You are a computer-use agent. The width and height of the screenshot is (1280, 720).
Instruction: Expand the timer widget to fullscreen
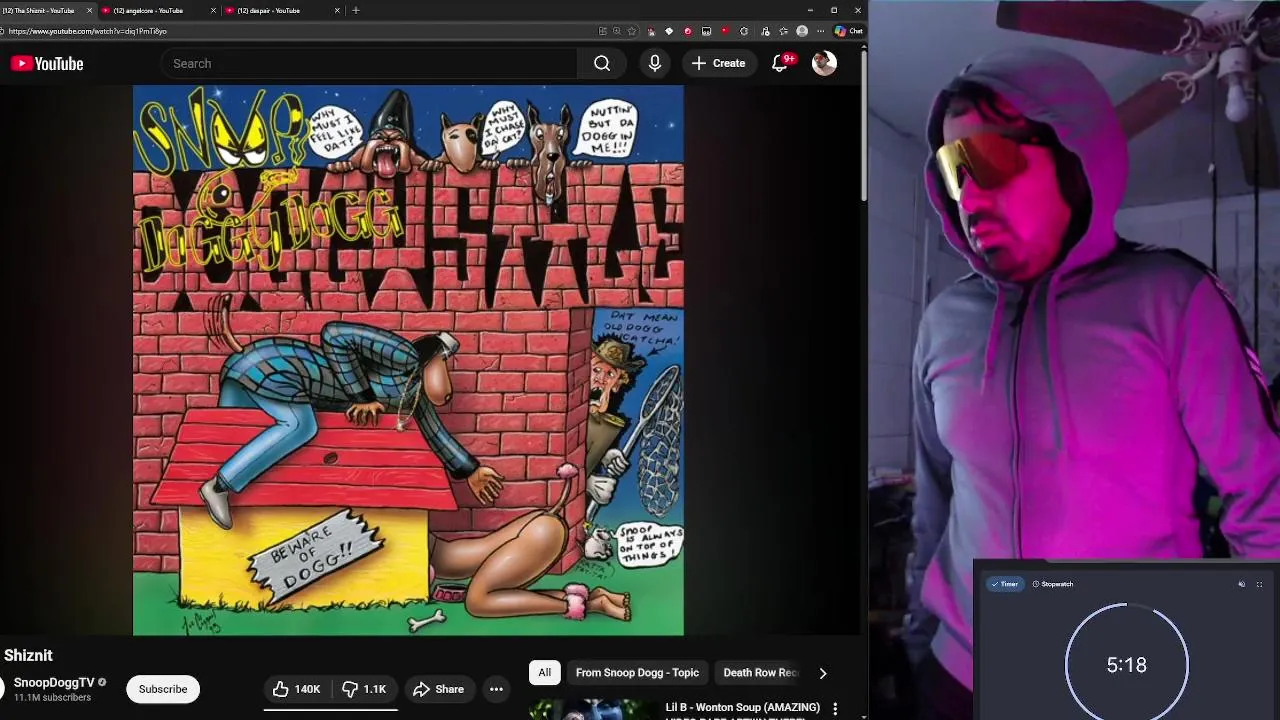click(x=1259, y=584)
